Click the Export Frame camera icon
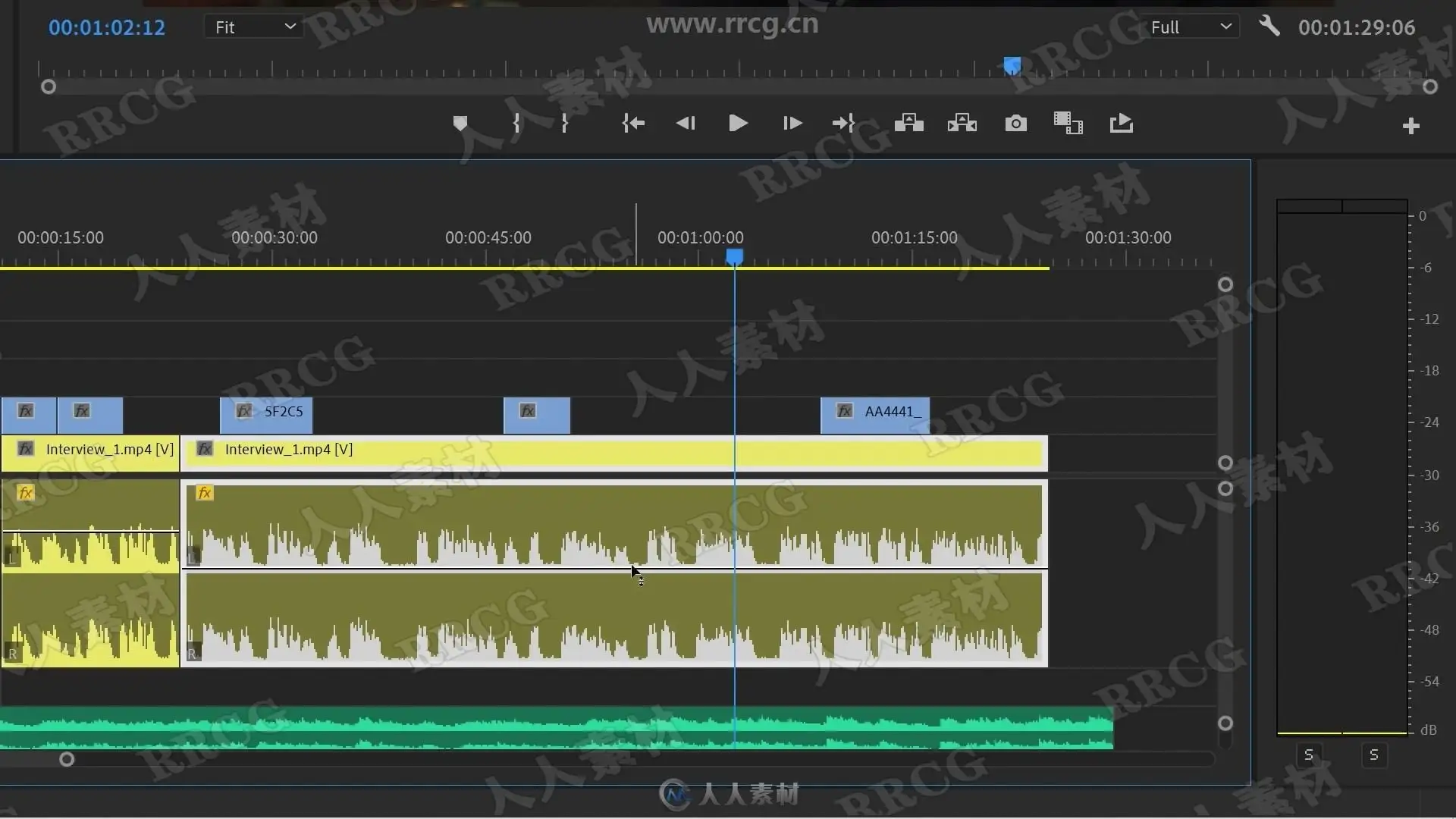This screenshot has width=1456, height=819. (x=1015, y=124)
